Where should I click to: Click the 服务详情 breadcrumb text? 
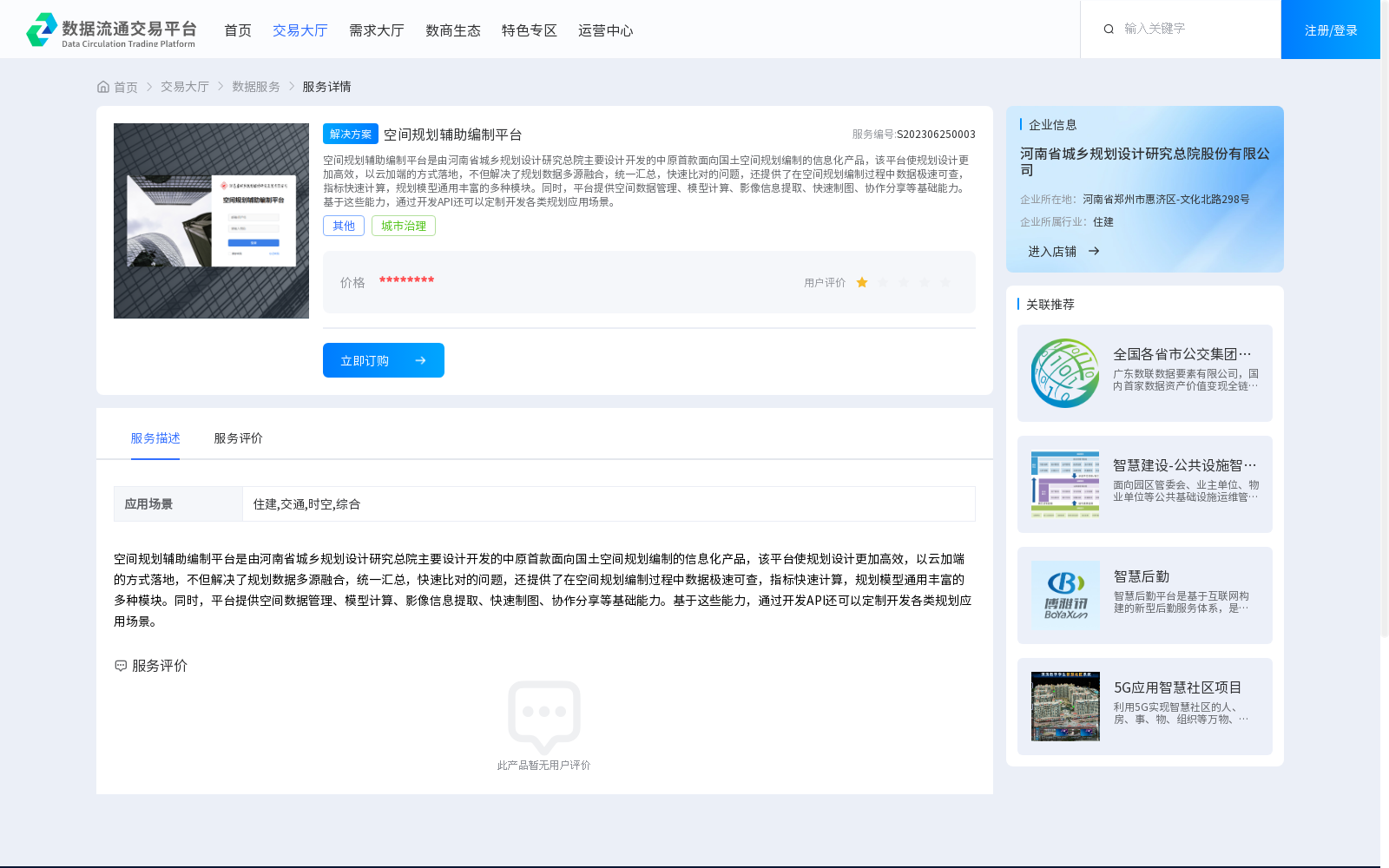326,87
